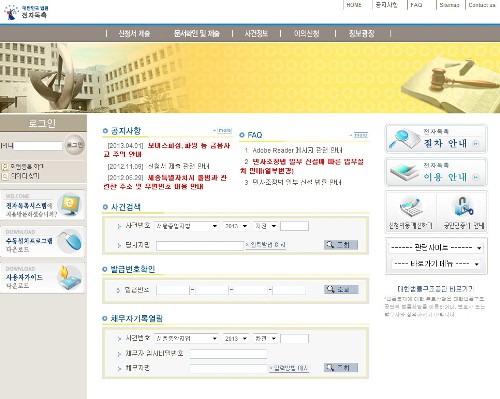Click fourth 발급번호 input field
Image resolution: width=500 pixels, height=399 pixels.
coord(289,290)
